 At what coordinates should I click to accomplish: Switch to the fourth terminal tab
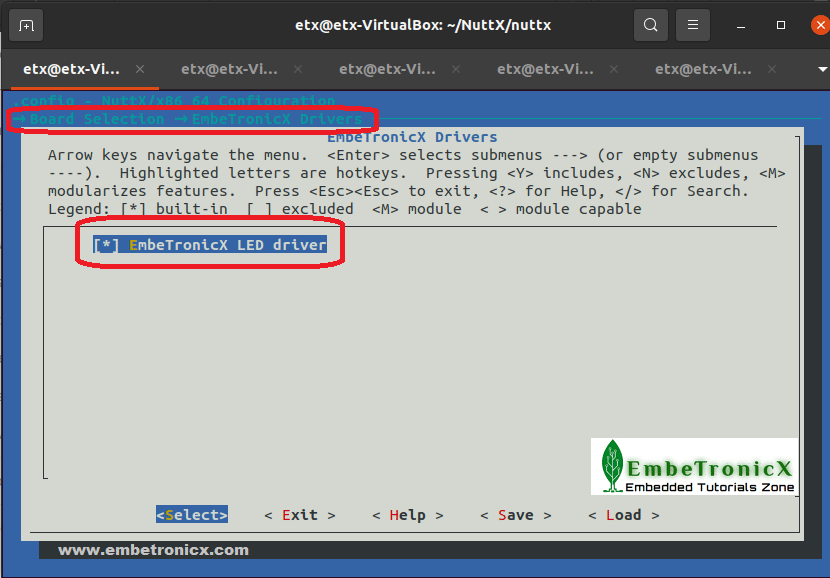pyautogui.click(x=545, y=69)
